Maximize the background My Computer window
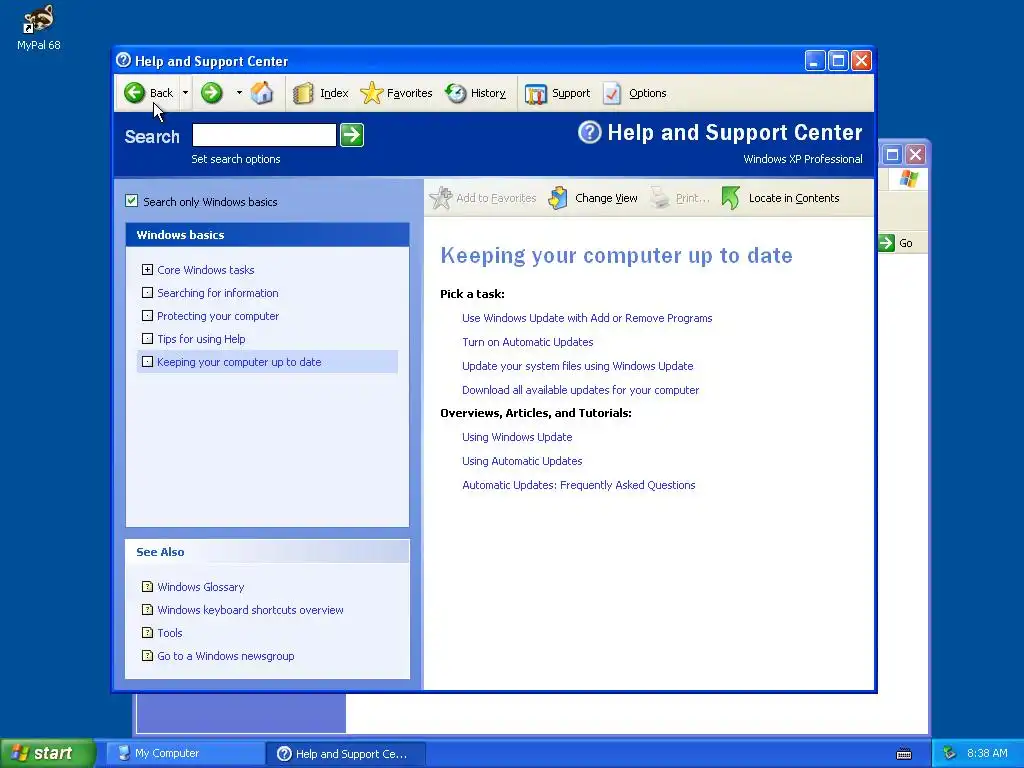Viewport: 1024px width, 768px height. [x=892, y=155]
